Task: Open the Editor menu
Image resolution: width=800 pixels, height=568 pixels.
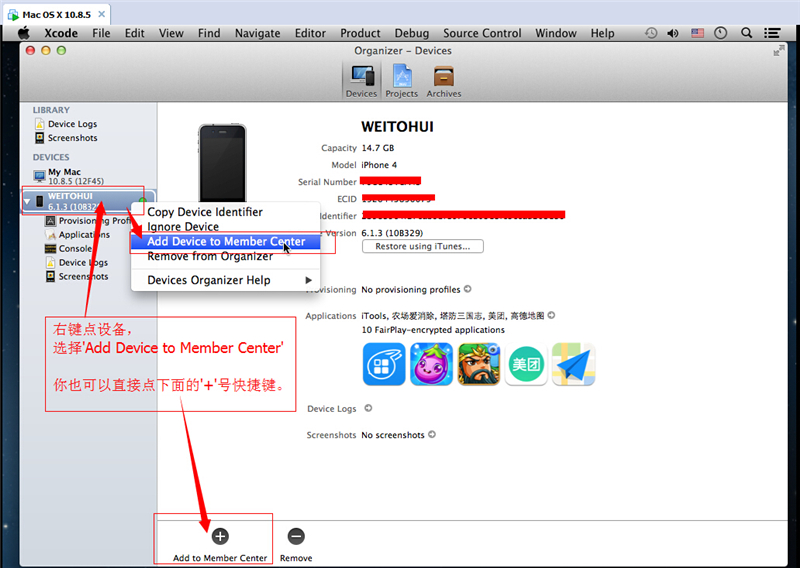Action: pos(310,33)
